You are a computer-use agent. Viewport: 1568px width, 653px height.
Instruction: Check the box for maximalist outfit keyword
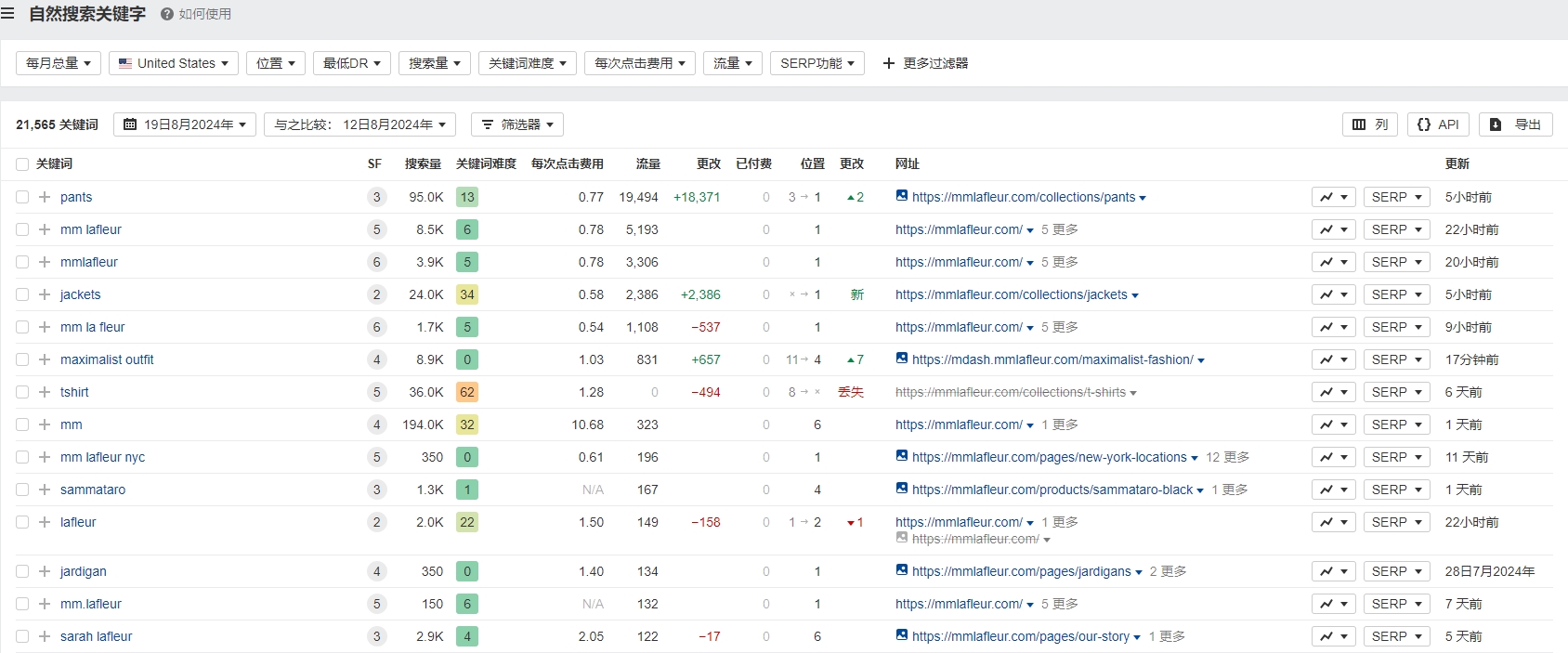(x=22, y=359)
